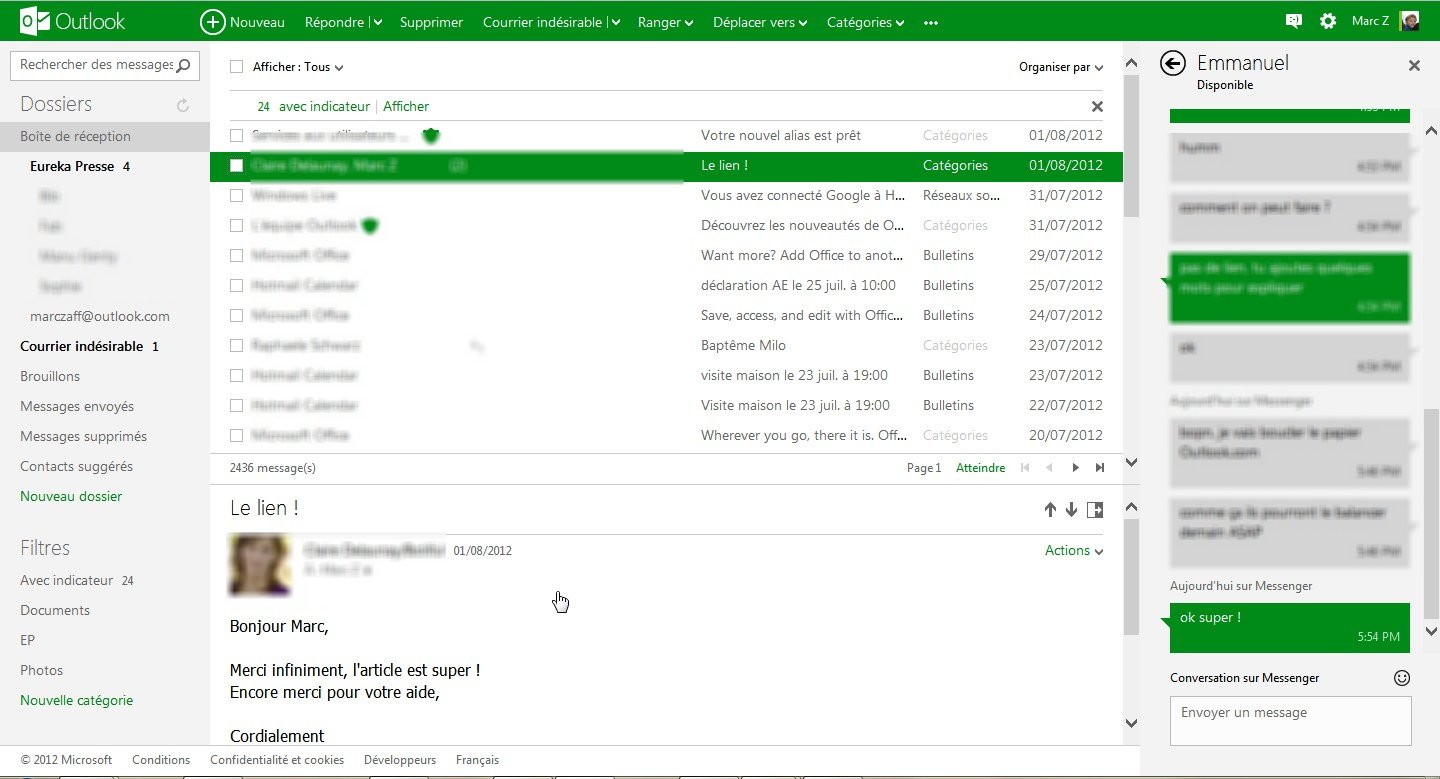Click the settings gear icon

click(1328, 21)
